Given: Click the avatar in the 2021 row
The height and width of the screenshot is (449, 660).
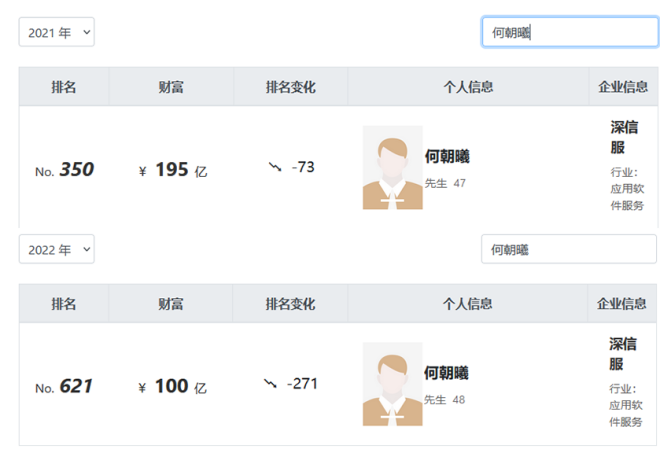Looking at the screenshot, I should (x=392, y=167).
